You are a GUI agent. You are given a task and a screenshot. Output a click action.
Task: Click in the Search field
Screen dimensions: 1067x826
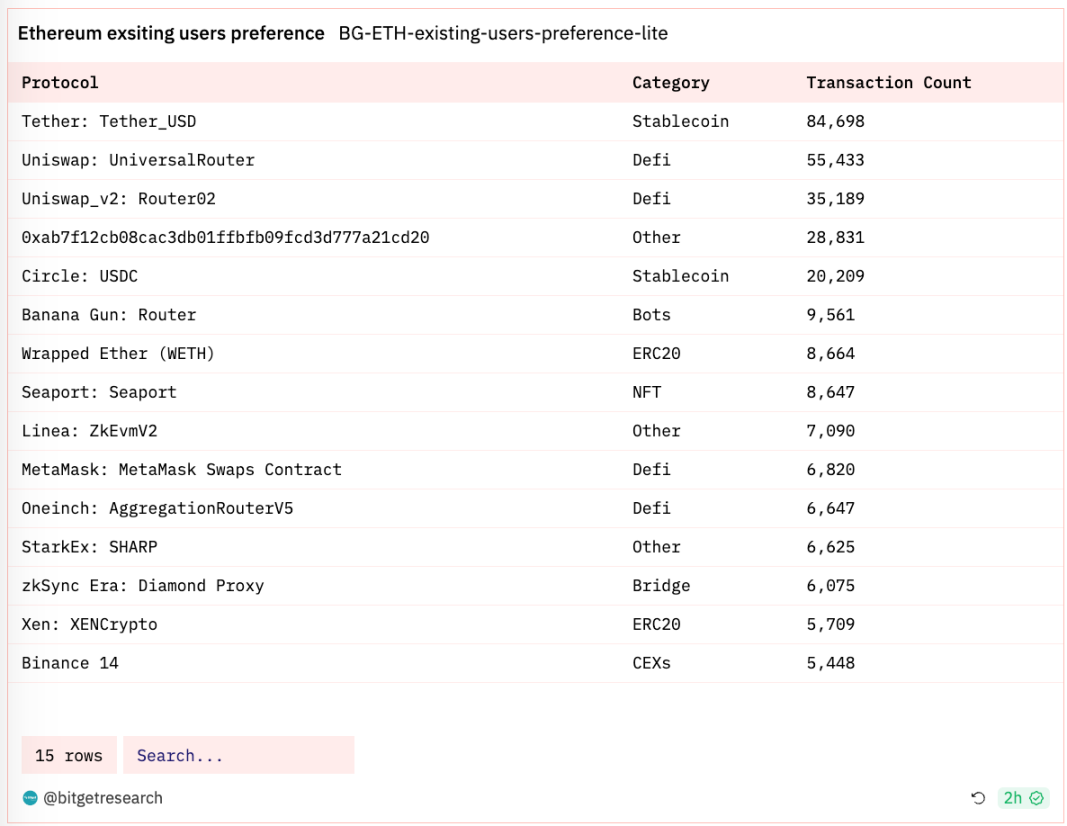click(238, 756)
